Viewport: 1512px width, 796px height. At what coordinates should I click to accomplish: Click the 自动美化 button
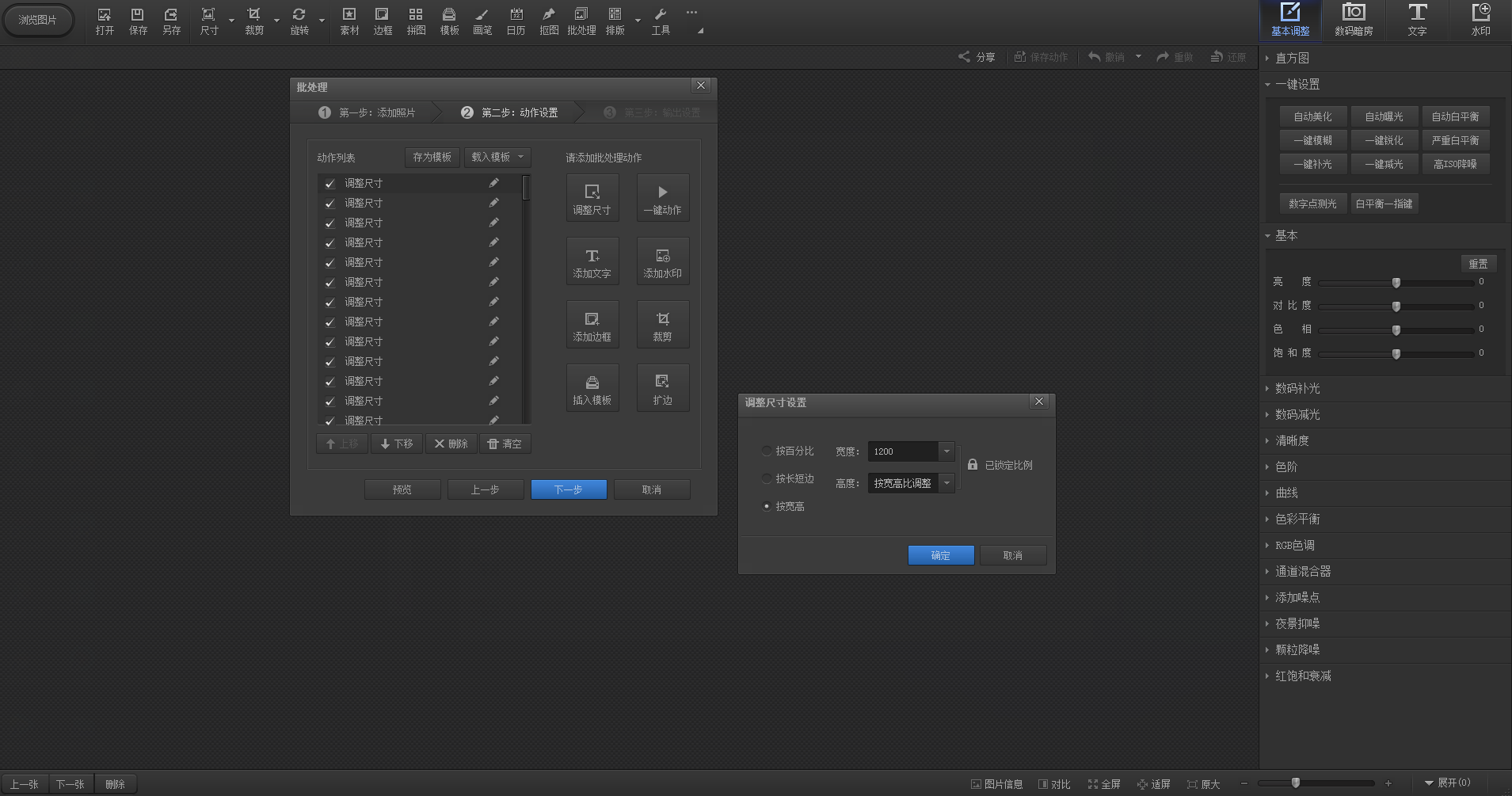(x=1312, y=116)
